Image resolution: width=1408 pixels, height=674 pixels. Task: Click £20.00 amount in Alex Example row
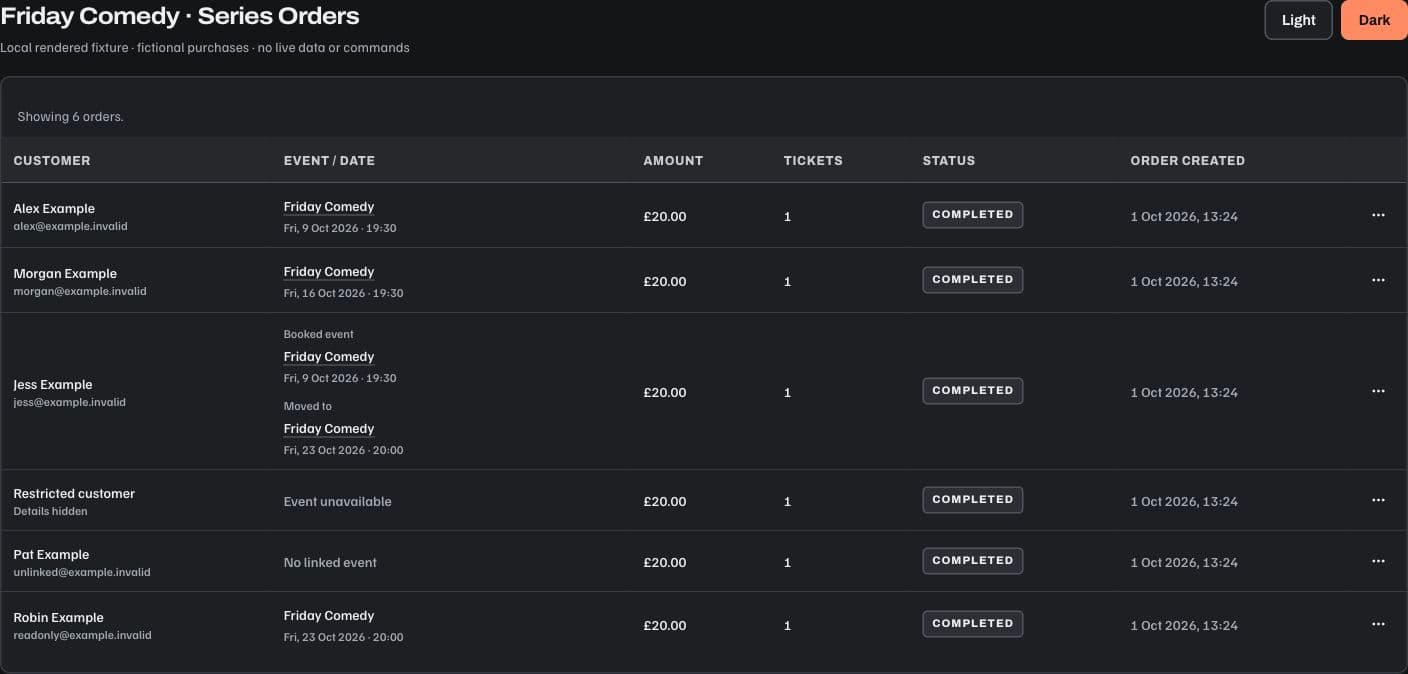pyautogui.click(x=665, y=216)
